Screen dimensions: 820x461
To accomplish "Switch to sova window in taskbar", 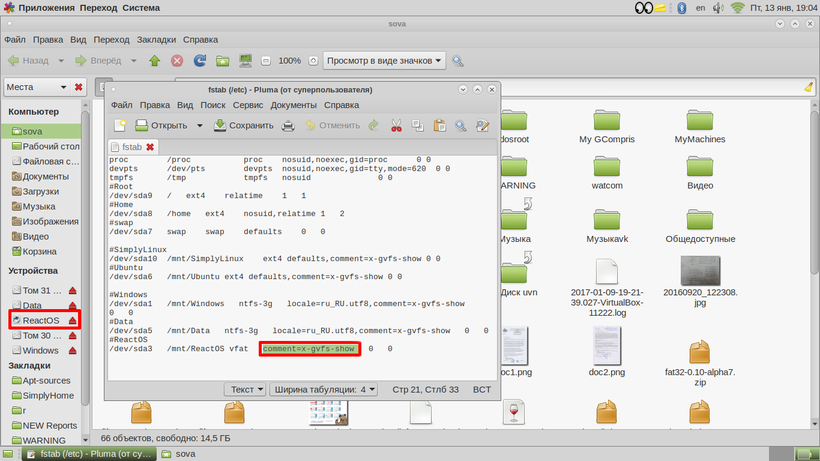I will coord(178,454).
